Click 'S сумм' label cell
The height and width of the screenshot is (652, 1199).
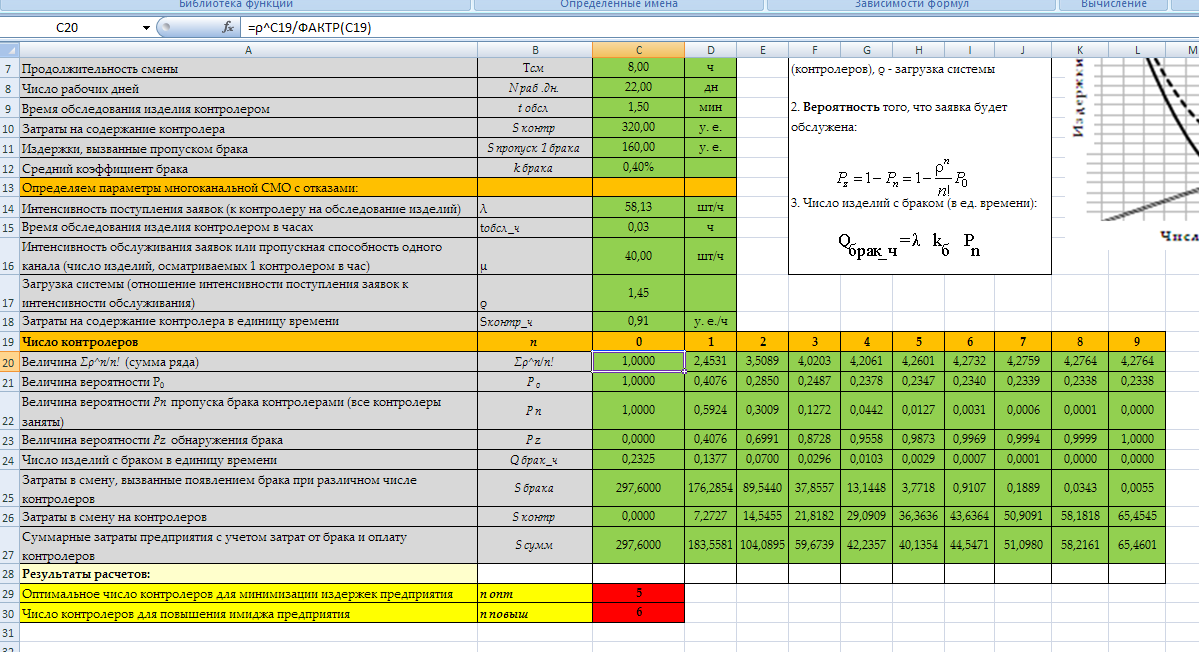pos(535,546)
